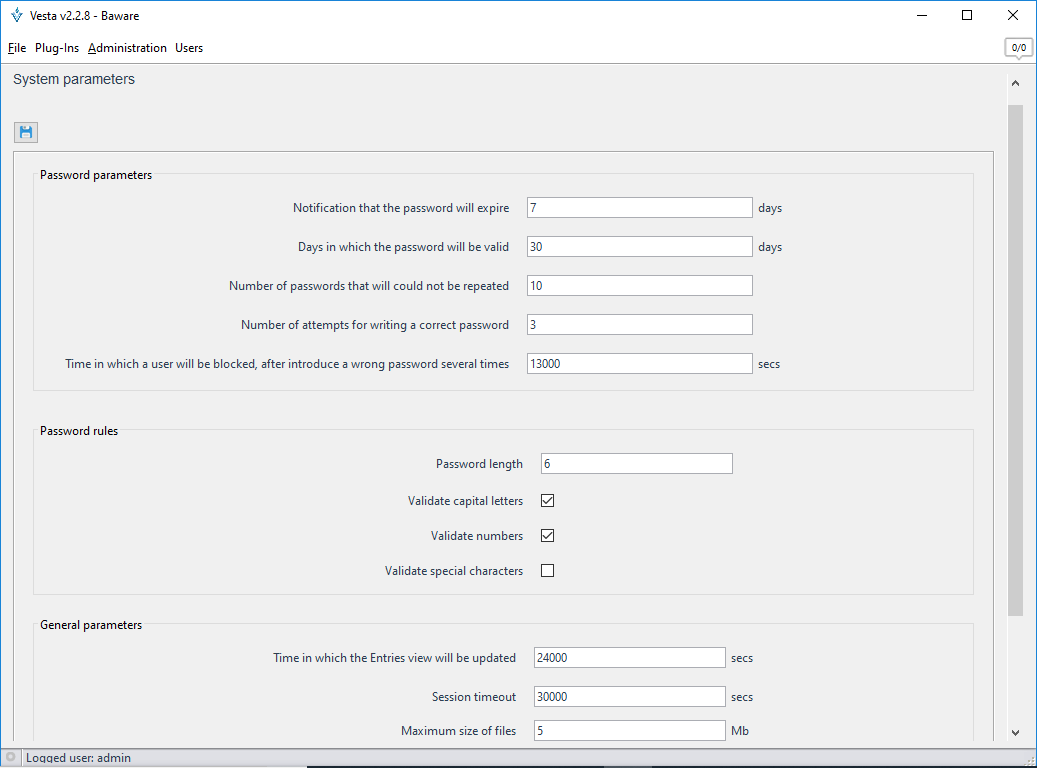Click the Maximum size of files field

[629, 731]
